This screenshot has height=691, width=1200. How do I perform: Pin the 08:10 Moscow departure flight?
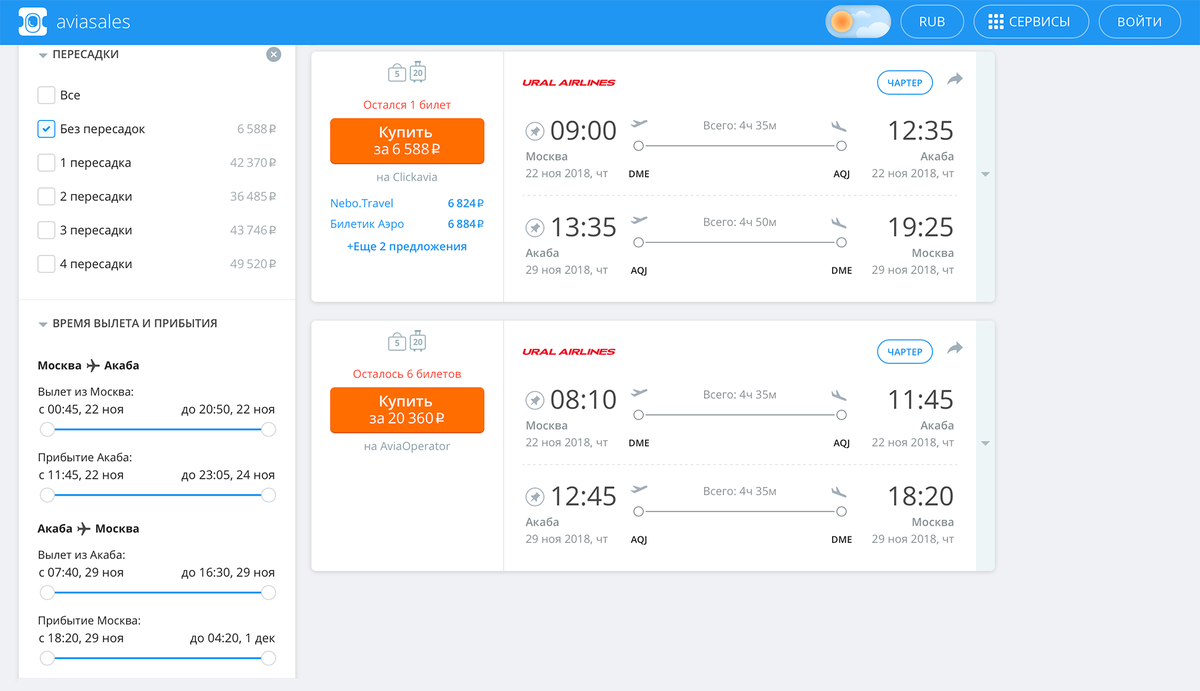pyautogui.click(x=535, y=400)
